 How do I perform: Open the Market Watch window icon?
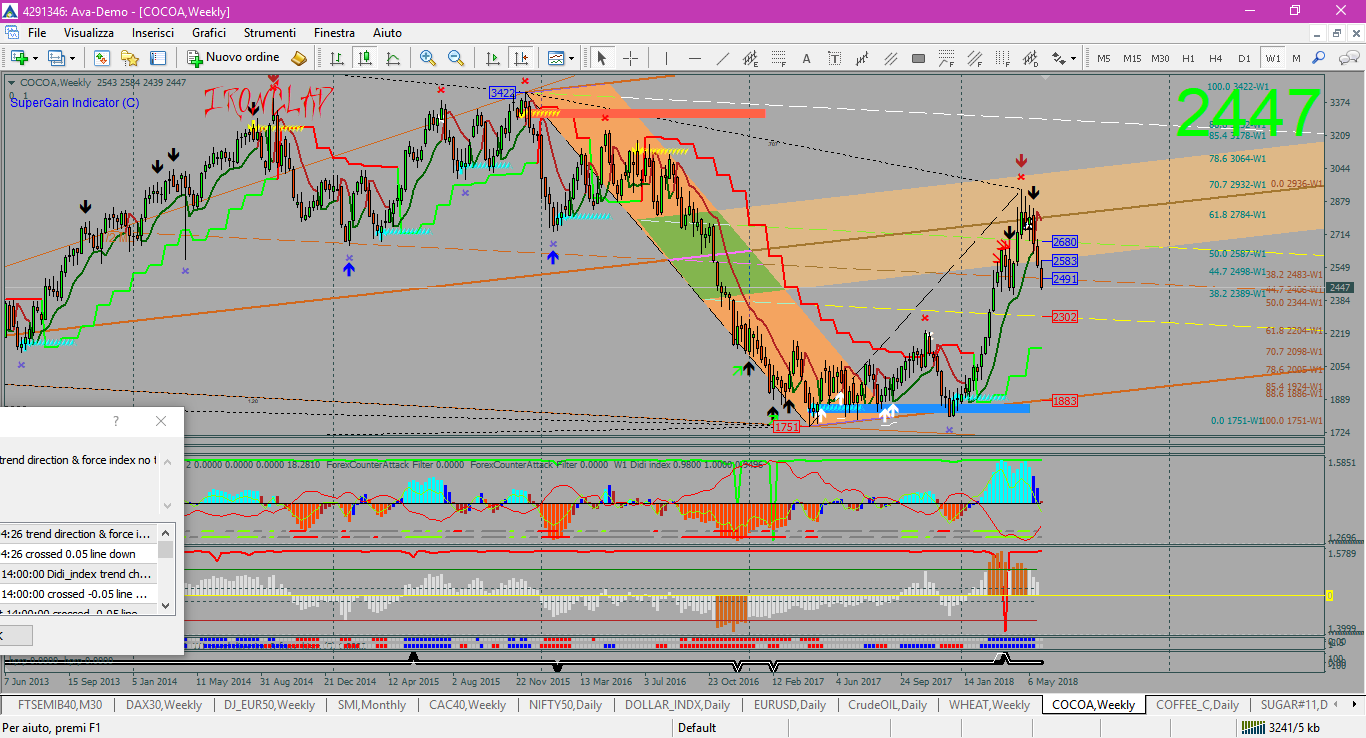click(102, 58)
